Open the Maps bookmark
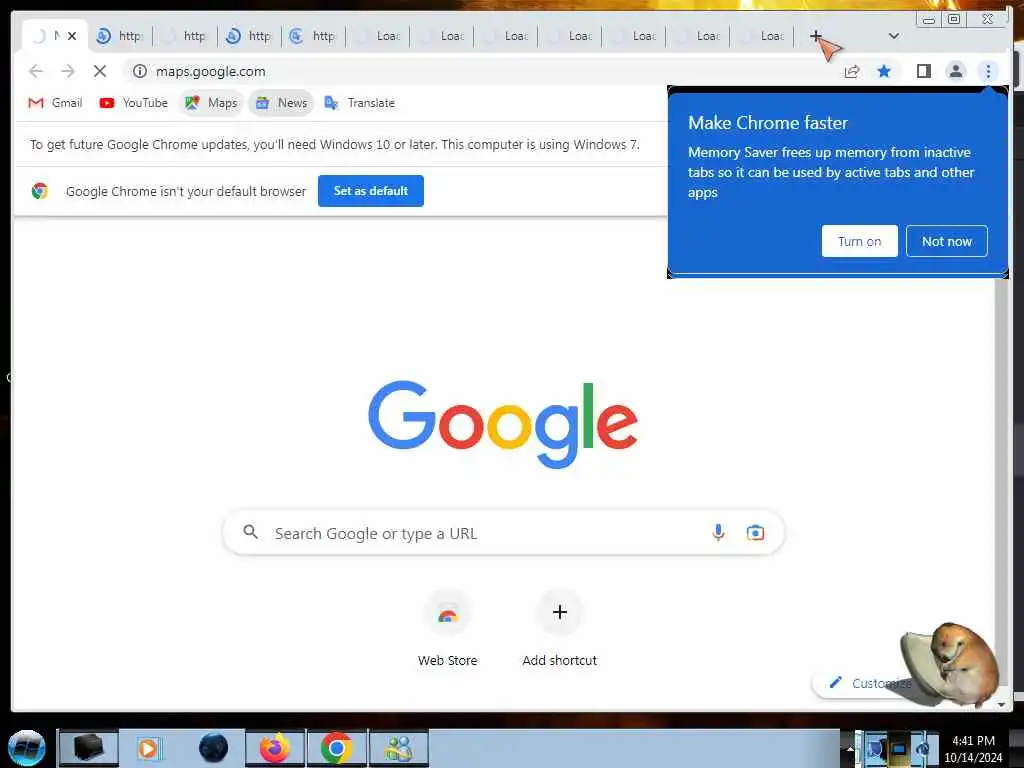 point(211,103)
